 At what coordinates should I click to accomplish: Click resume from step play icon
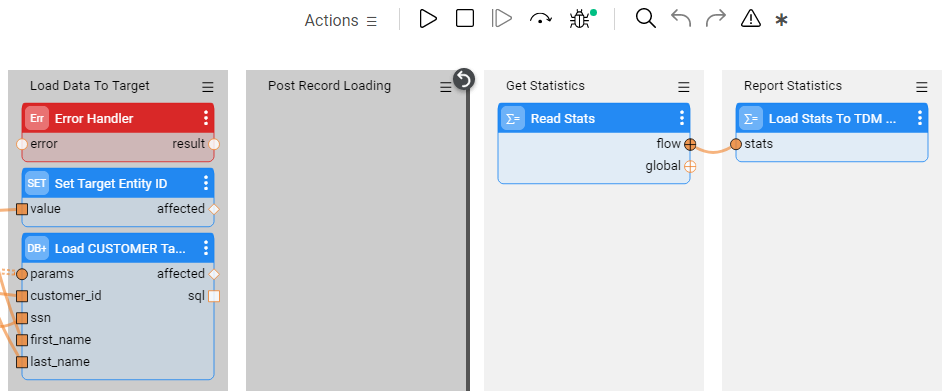(502, 19)
